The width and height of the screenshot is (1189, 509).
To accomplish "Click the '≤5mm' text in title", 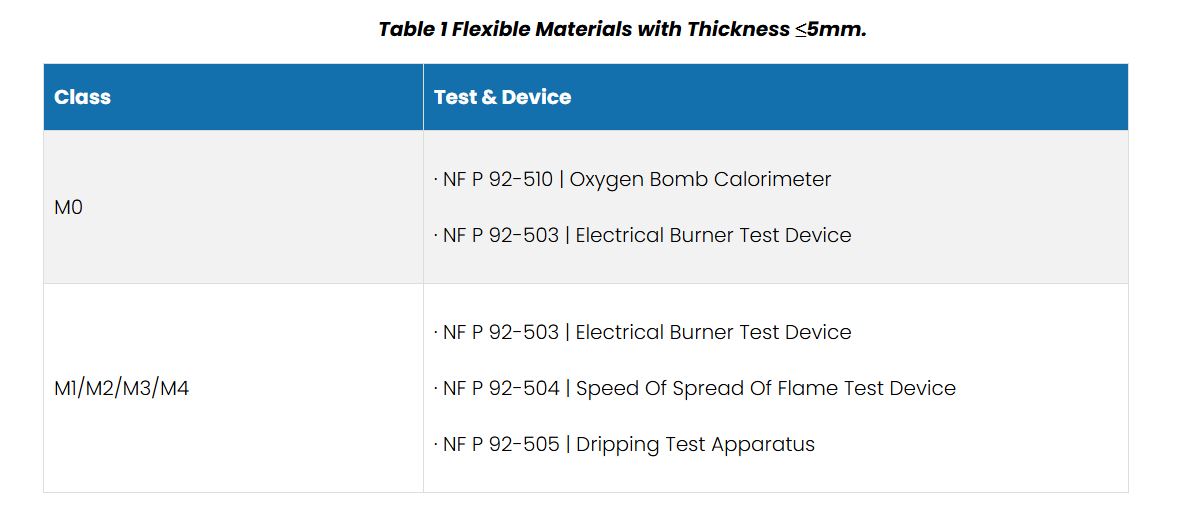I will tap(830, 29).
